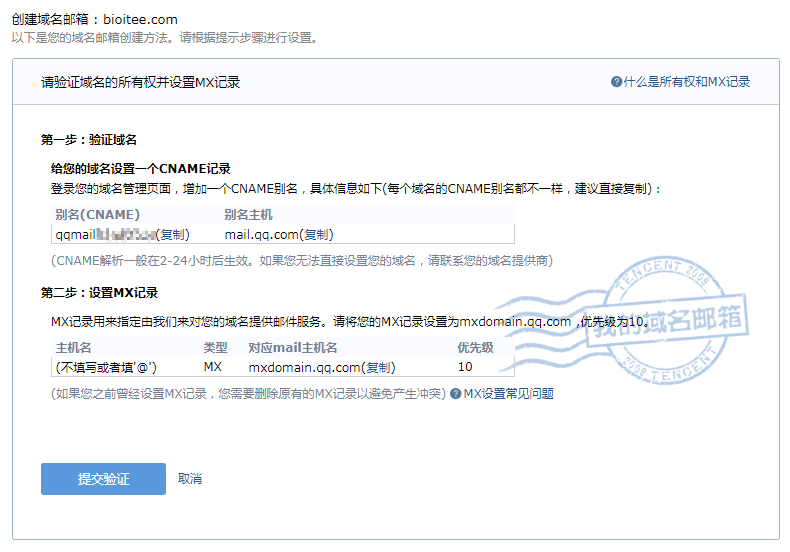The image size is (790, 552).
Task: Click the 主机名 column header
Action: (74, 348)
